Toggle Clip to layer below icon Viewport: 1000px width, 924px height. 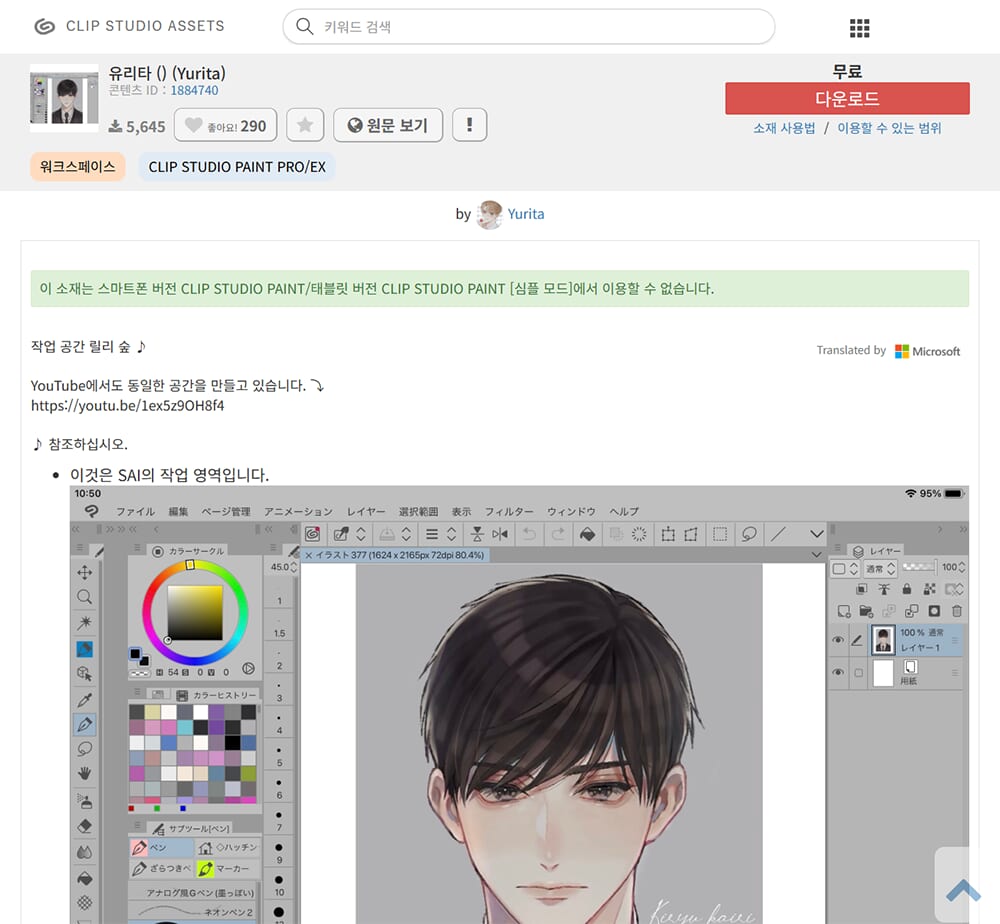tap(862, 589)
